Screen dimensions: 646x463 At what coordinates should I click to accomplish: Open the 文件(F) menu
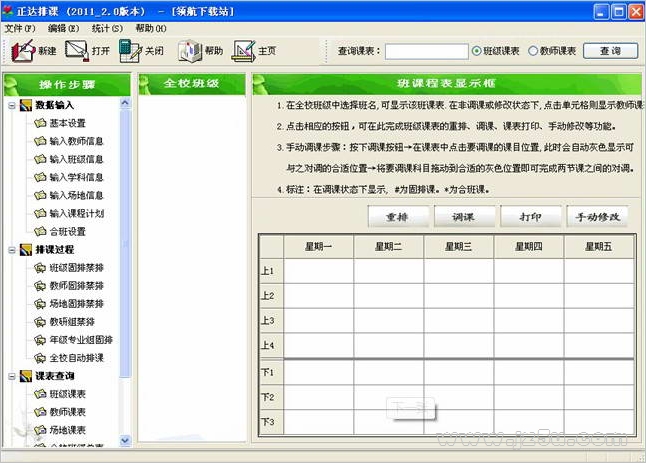point(20,28)
